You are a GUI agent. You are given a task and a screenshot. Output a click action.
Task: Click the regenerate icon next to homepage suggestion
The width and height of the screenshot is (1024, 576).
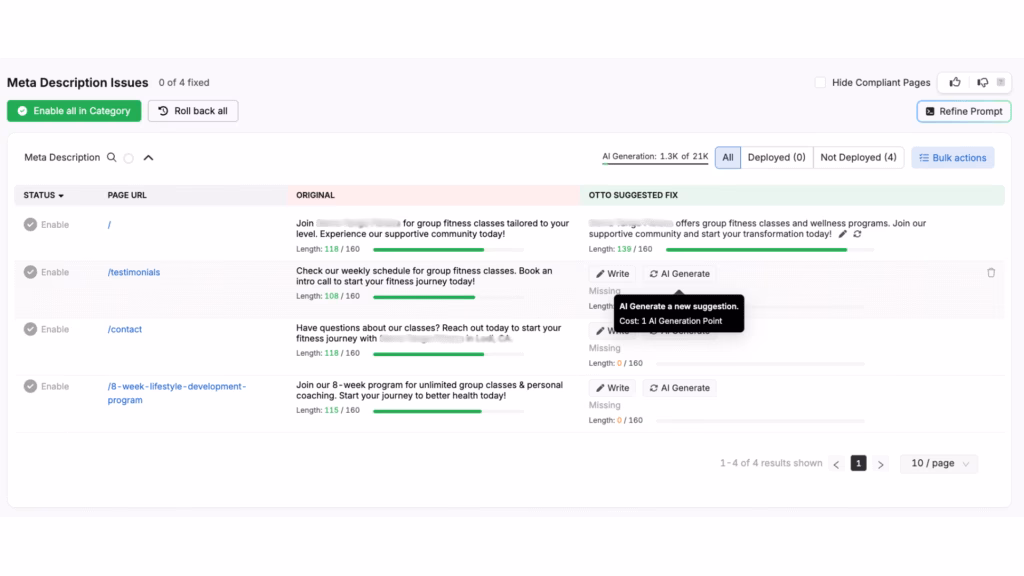click(x=858, y=232)
